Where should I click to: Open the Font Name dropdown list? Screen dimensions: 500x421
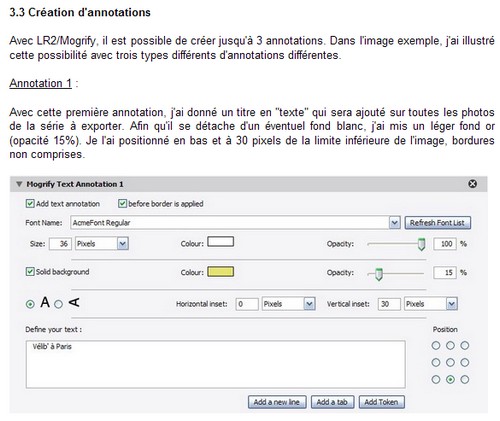[x=394, y=223]
